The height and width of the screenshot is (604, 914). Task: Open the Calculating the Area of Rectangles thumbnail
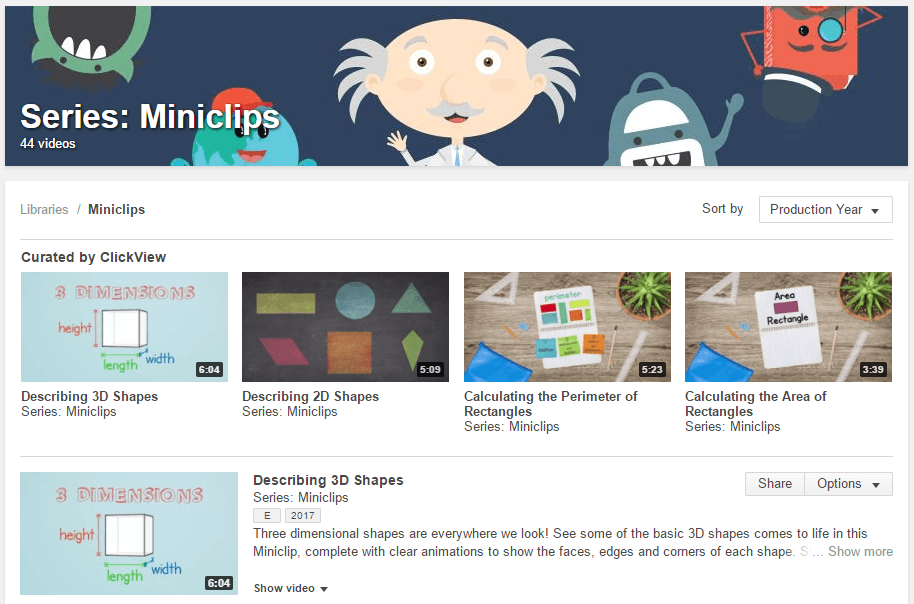pos(788,327)
